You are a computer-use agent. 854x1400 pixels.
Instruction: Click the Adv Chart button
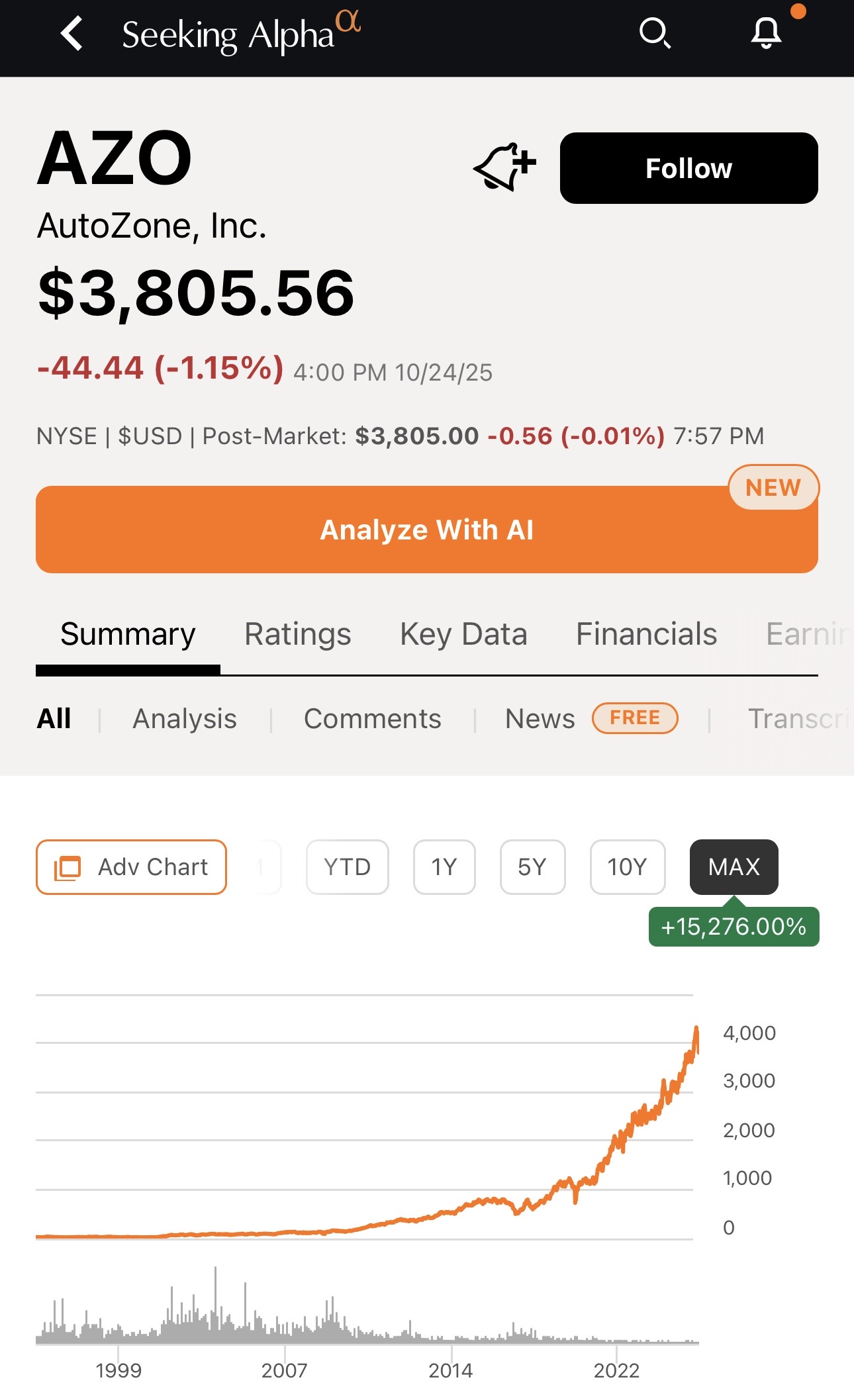click(131, 866)
